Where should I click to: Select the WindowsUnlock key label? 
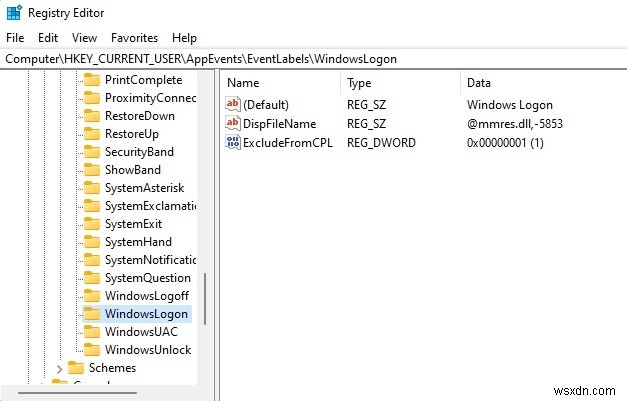(x=148, y=350)
